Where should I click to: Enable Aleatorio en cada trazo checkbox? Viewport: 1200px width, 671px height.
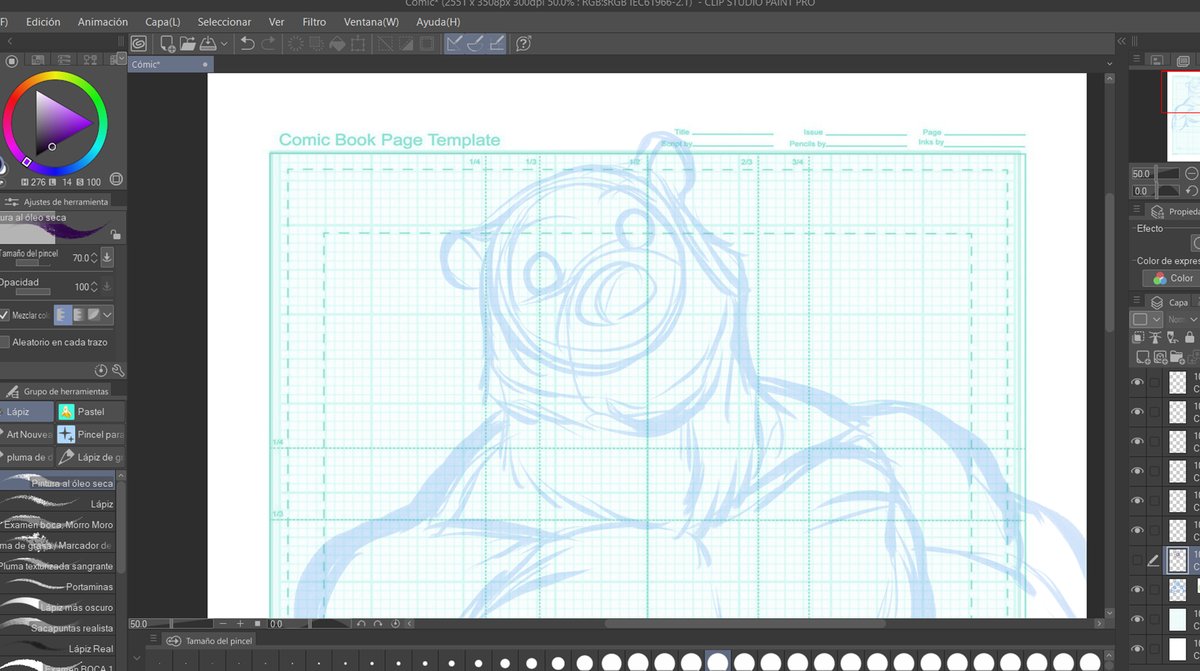pos(5,342)
